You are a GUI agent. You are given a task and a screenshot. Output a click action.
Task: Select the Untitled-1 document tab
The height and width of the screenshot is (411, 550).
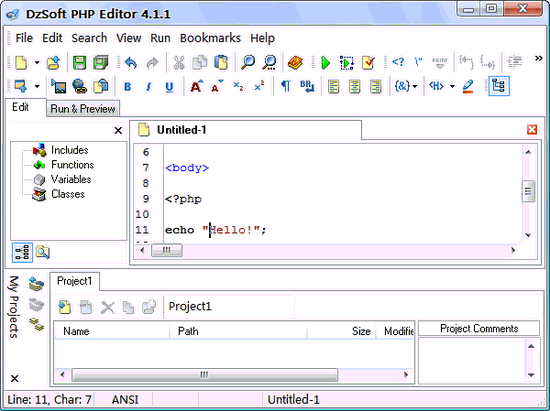[x=246, y=130]
